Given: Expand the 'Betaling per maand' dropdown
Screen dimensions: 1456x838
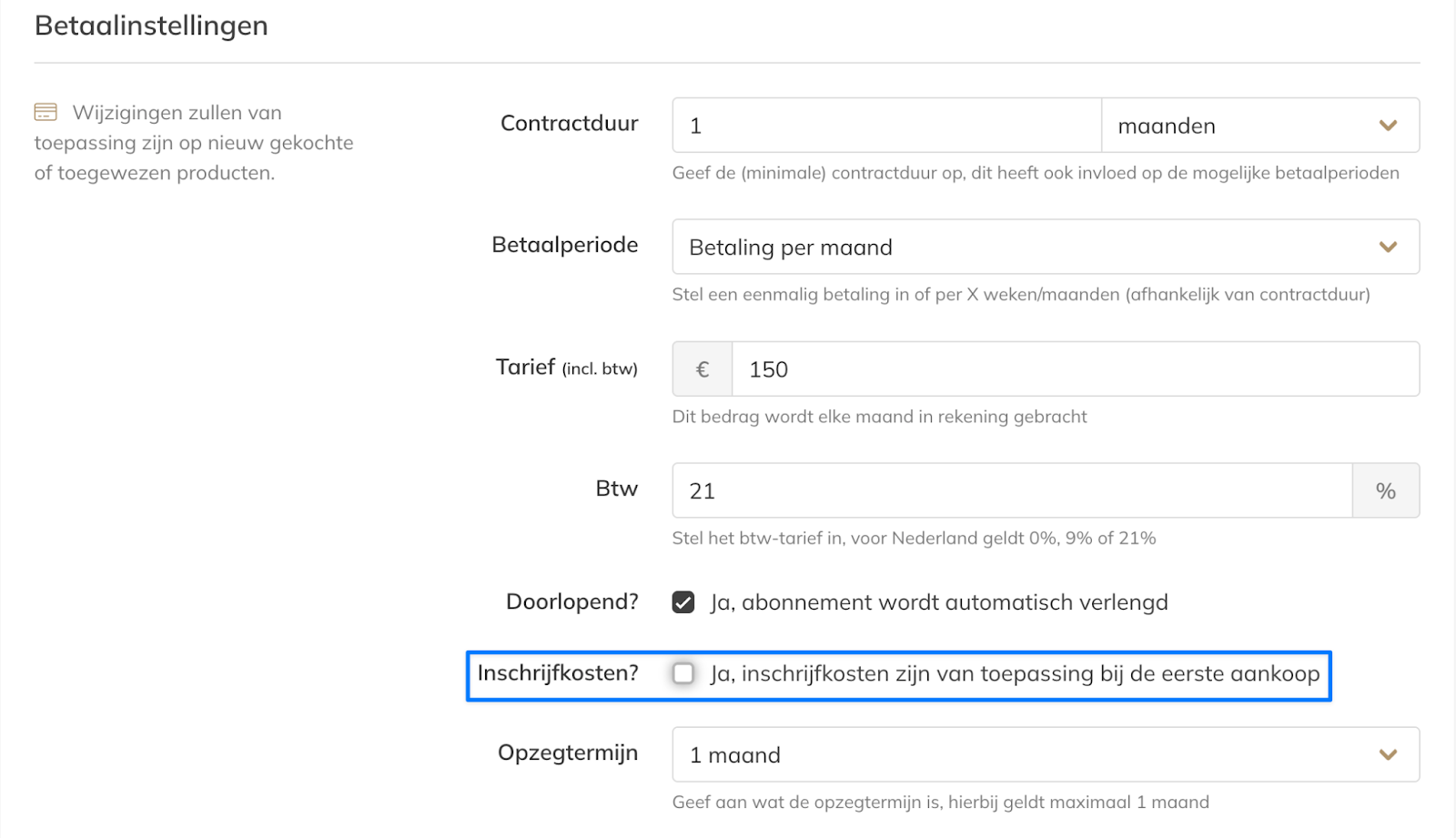Looking at the screenshot, I should pos(1045,247).
